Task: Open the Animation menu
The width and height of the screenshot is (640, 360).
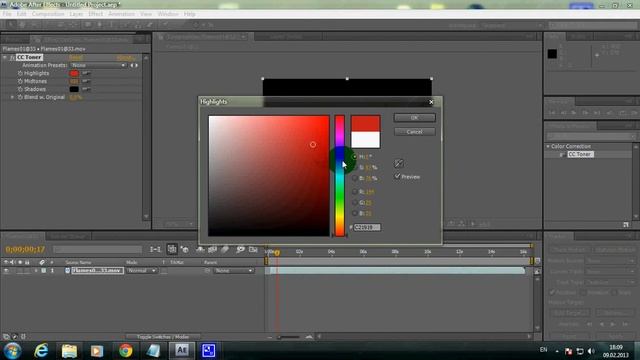Action: (121, 14)
